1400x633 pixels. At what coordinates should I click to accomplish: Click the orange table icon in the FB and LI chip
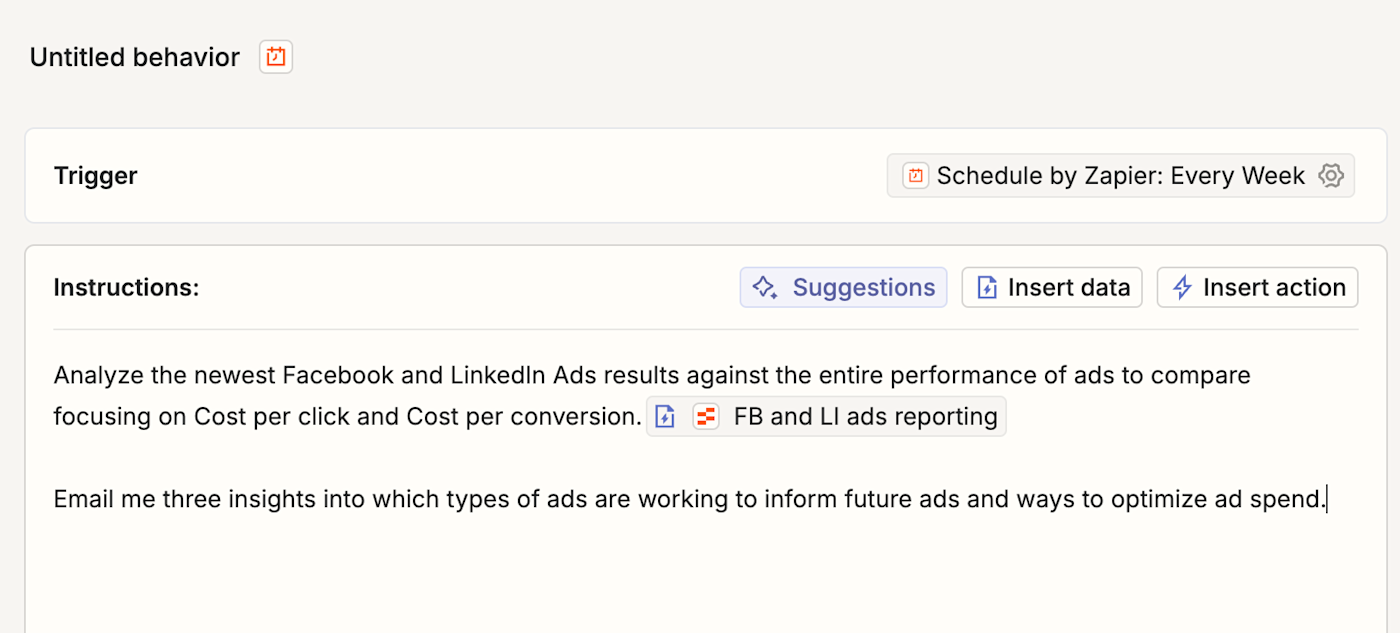pos(706,417)
